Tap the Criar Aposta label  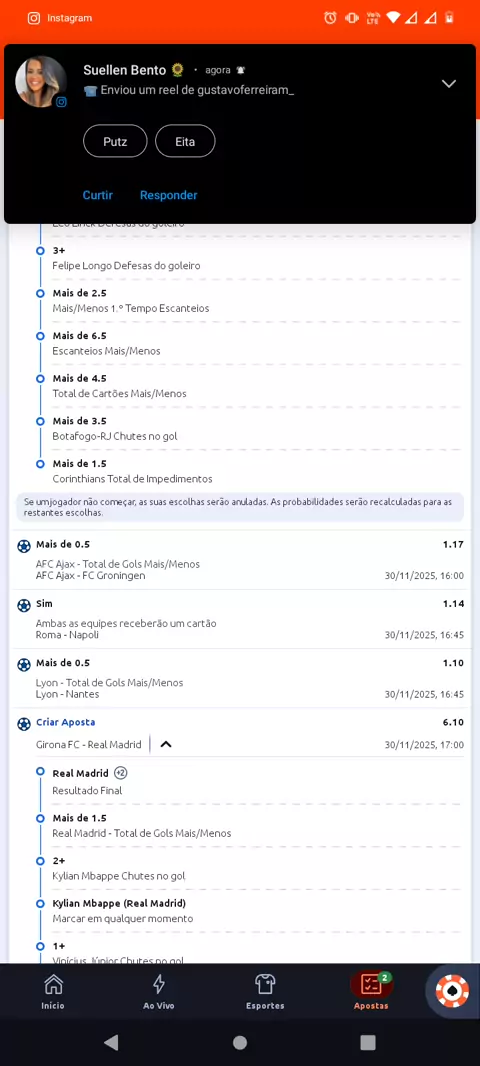point(65,722)
